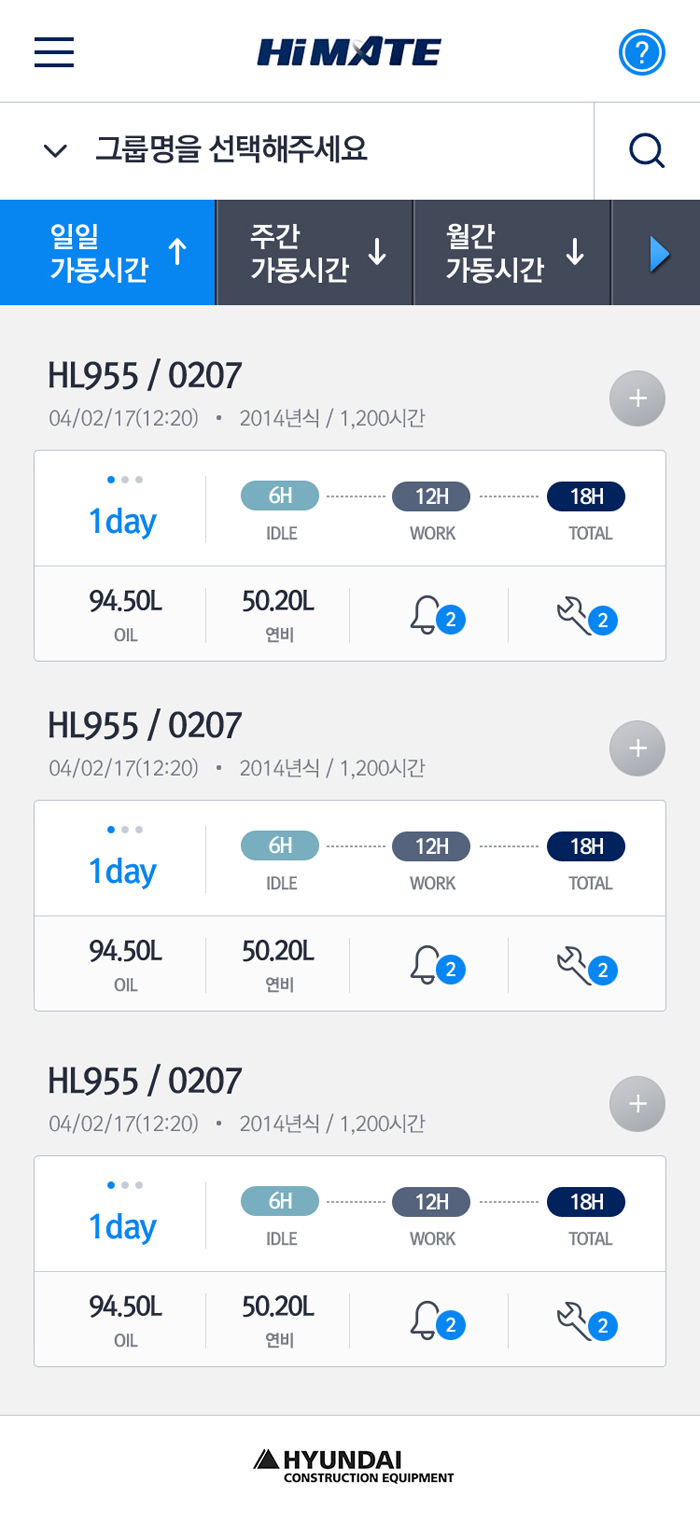Switch to the 주간 가동시간 tab
Image resolution: width=700 pixels, height=1523 pixels.
(x=315, y=253)
